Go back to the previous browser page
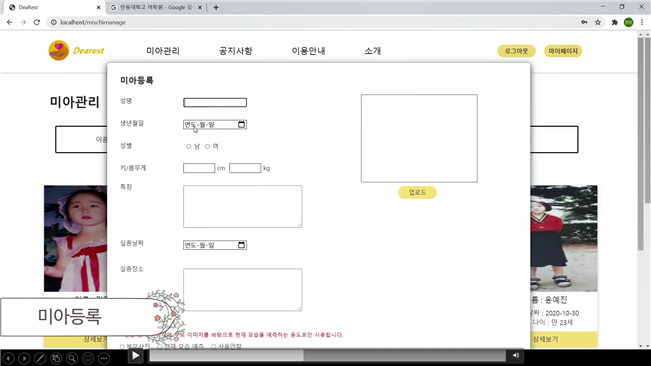Viewport: 651px width, 366px height. tap(10, 22)
